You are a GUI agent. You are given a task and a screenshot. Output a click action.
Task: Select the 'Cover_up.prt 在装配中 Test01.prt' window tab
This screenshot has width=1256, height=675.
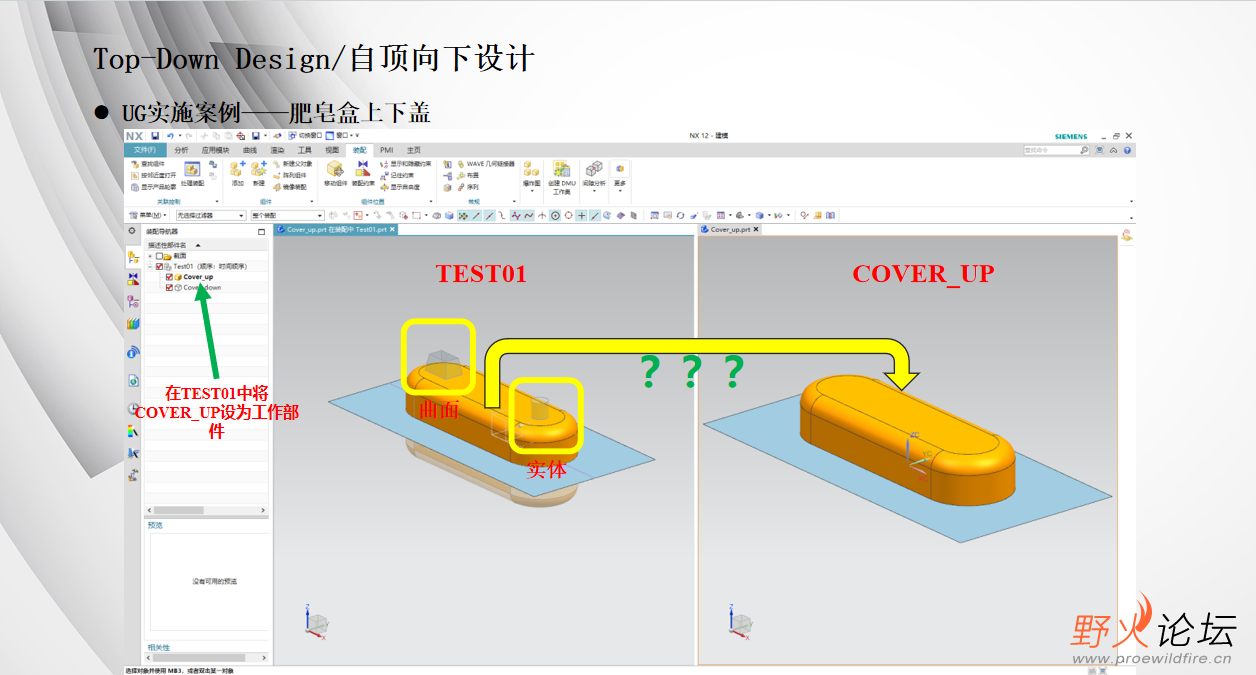336,229
